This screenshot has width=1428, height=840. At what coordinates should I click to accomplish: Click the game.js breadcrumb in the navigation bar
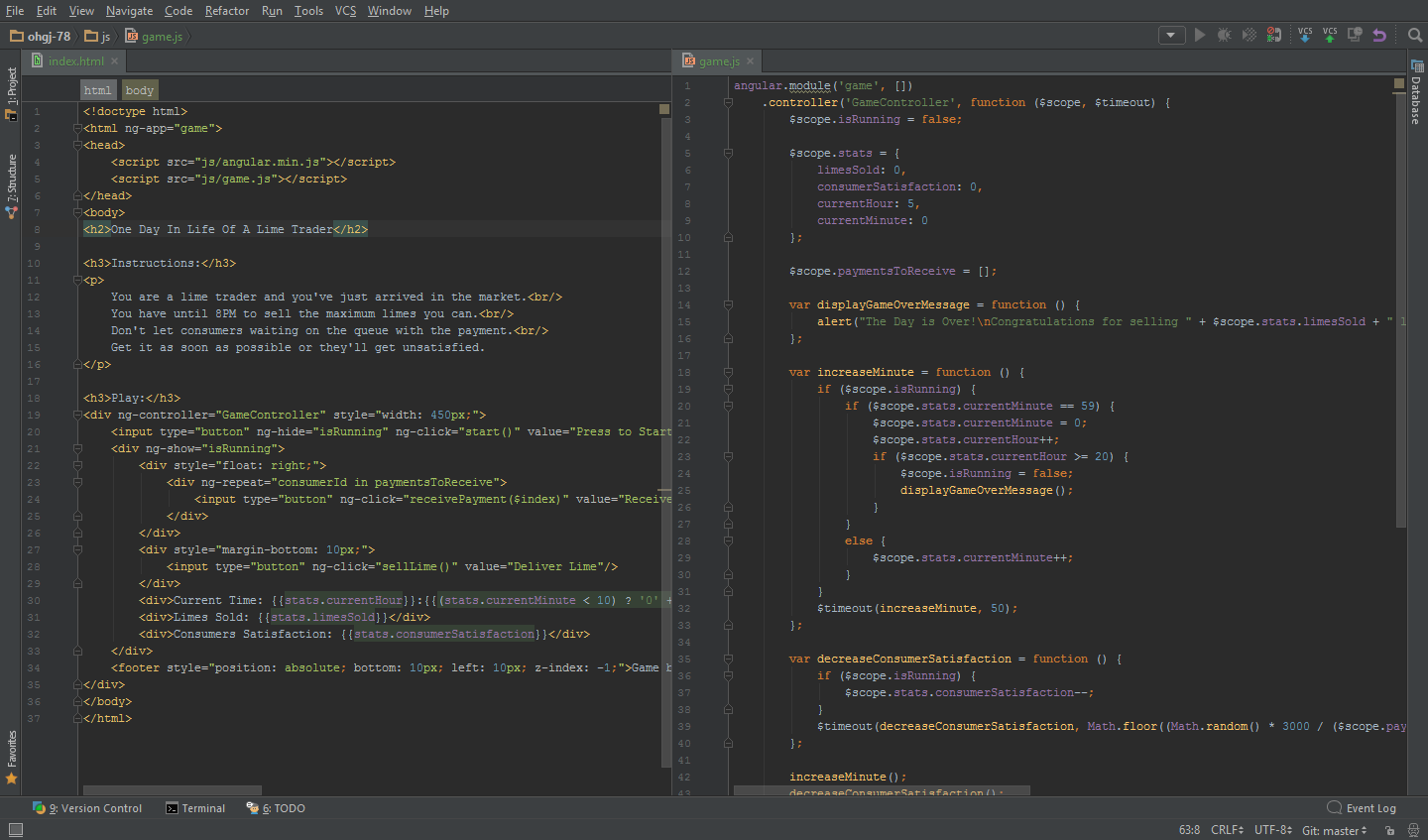point(154,36)
